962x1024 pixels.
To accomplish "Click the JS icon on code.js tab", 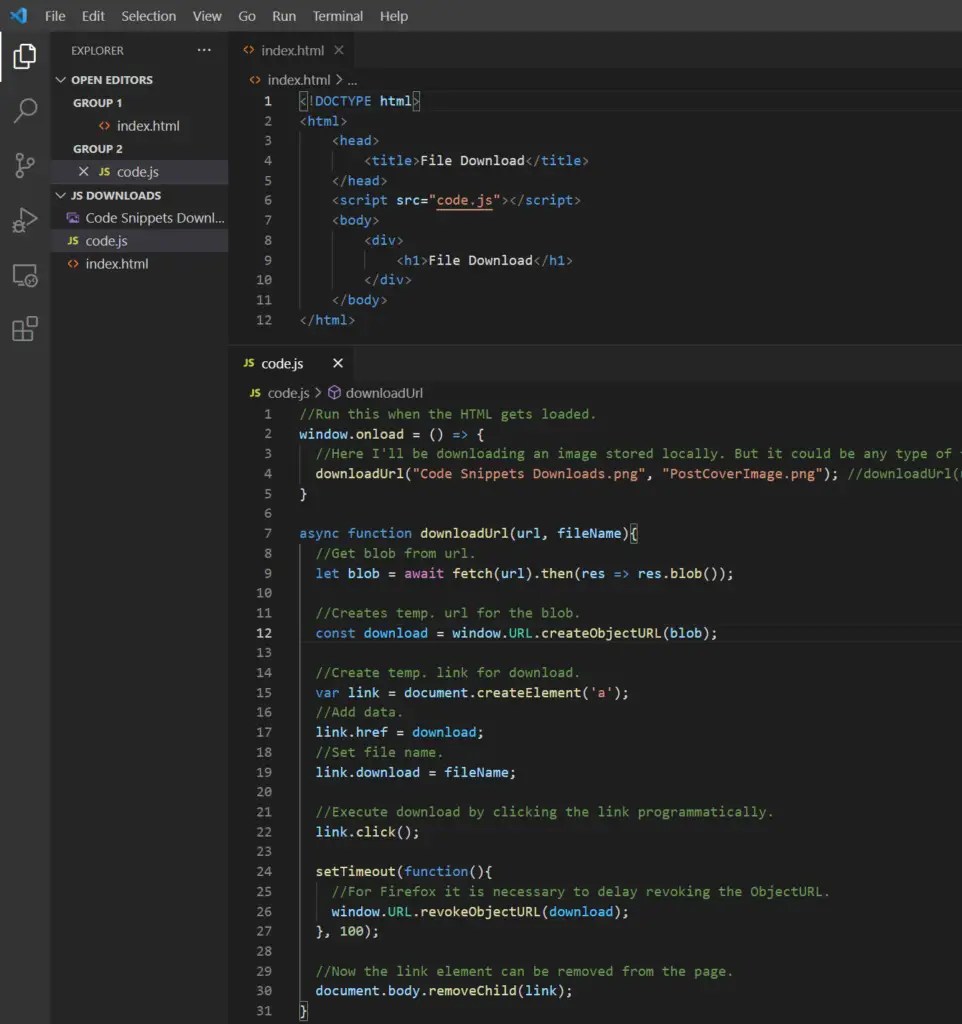I will click(x=249, y=363).
